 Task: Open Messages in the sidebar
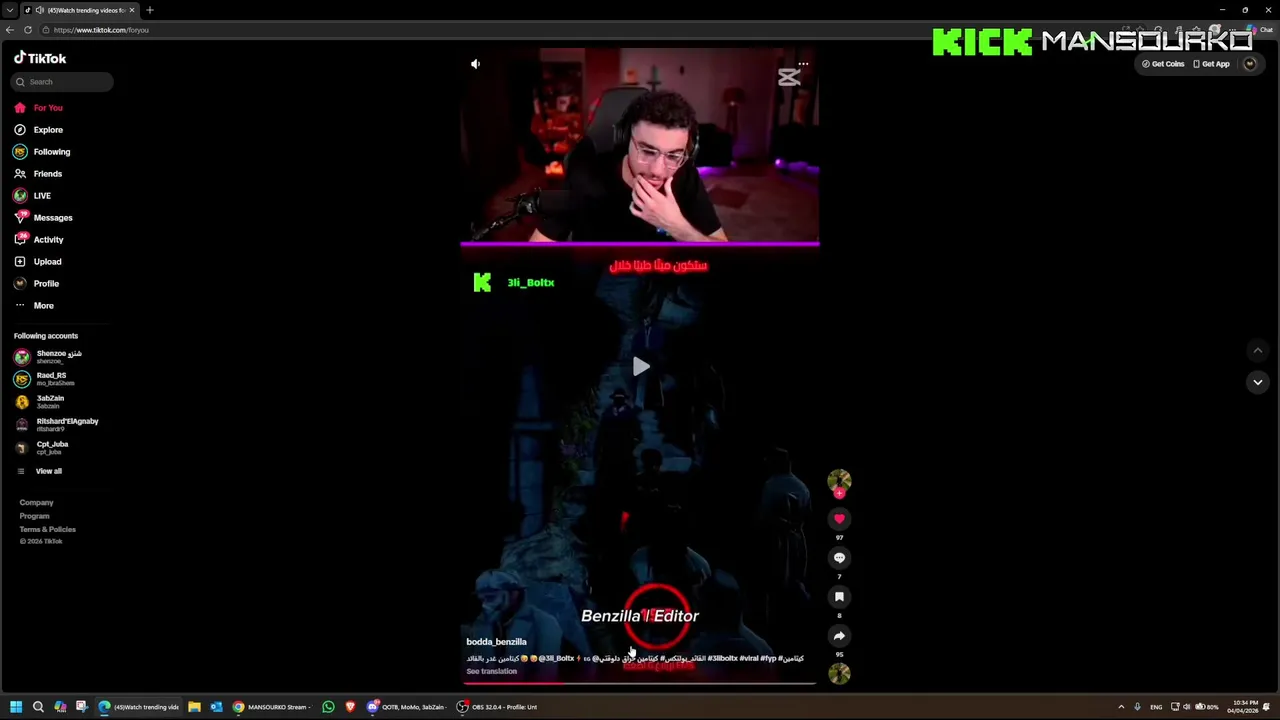click(x=43, y=218)
